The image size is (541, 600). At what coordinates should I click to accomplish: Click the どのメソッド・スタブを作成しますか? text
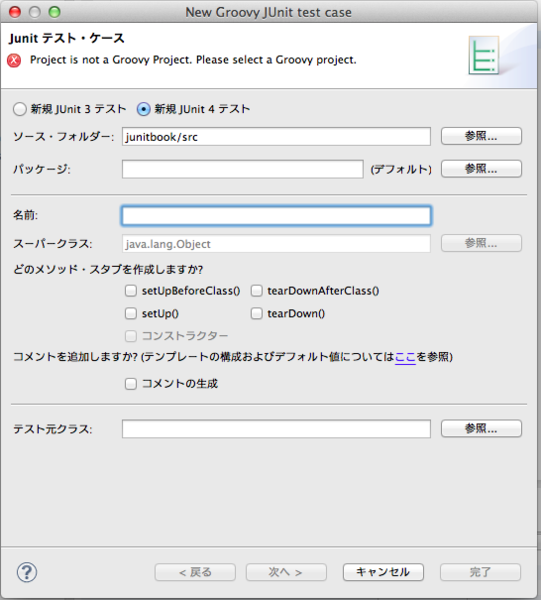coord(108,269)
